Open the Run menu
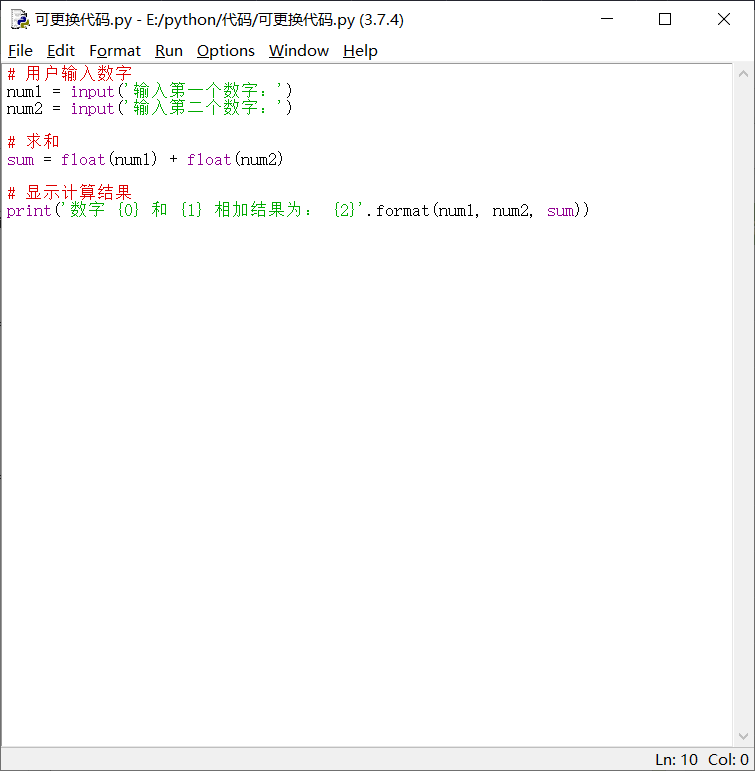Image resolution: width=755 pixels, height=771 pixels. coord(169,51)
